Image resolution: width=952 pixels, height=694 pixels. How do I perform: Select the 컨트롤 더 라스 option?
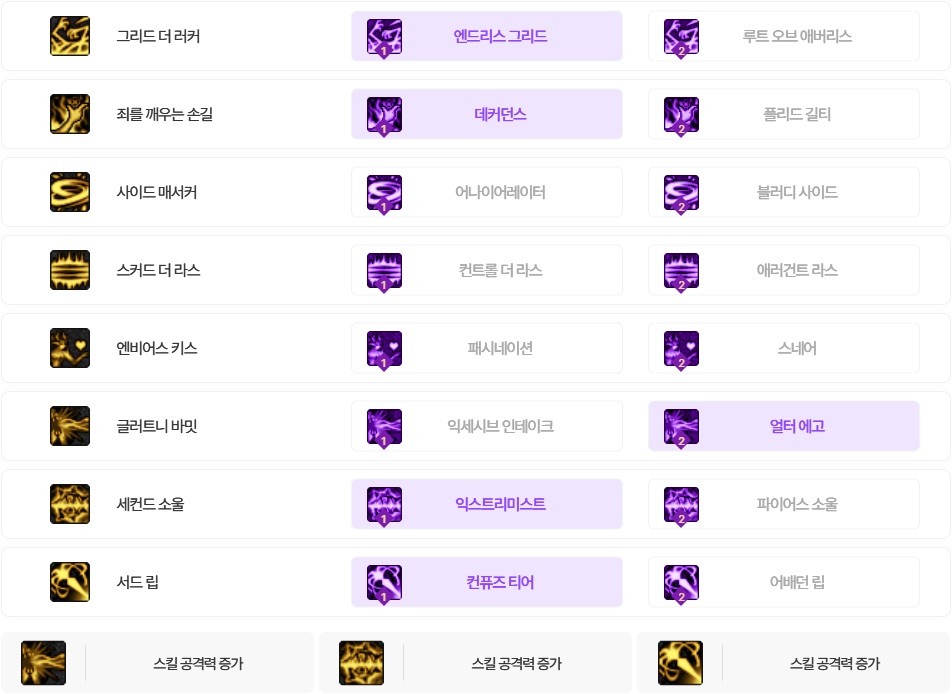click(487, 270)
